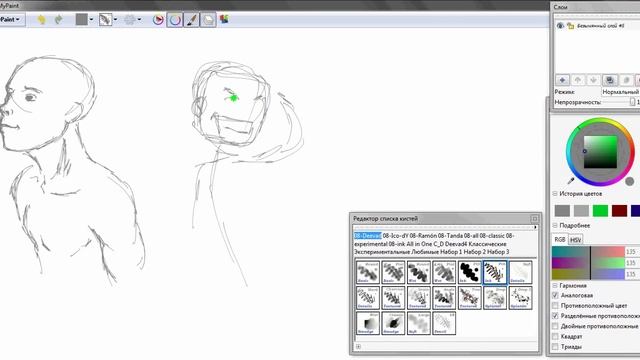The height and width of the screenshot is (360, 640).
Task: Select the green color history swatch
Action: (x=600, y=211)
